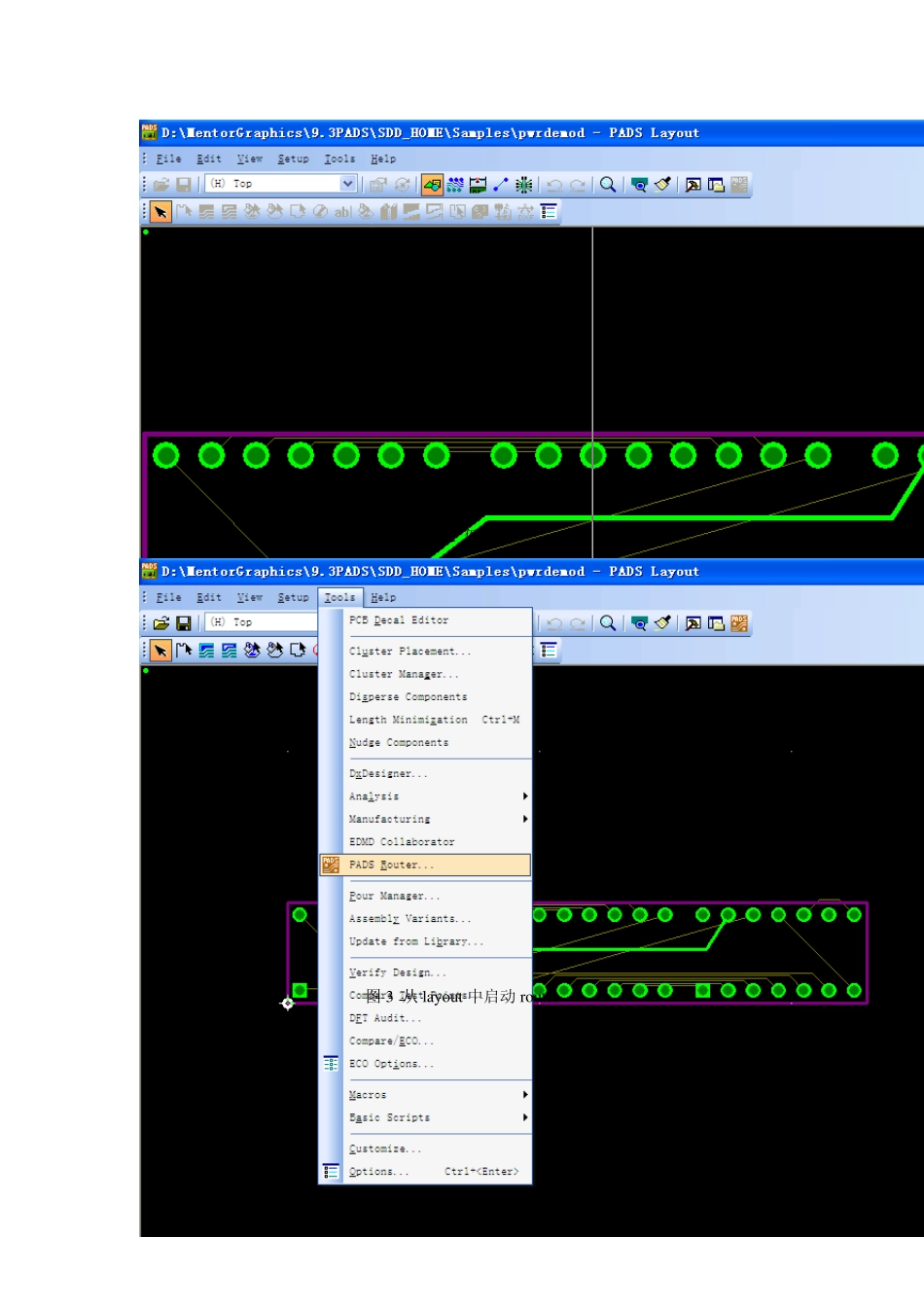This screenshot has height=1307, width=924.
Task: Open Help menu in upper window
Action: tap(383, 159)
